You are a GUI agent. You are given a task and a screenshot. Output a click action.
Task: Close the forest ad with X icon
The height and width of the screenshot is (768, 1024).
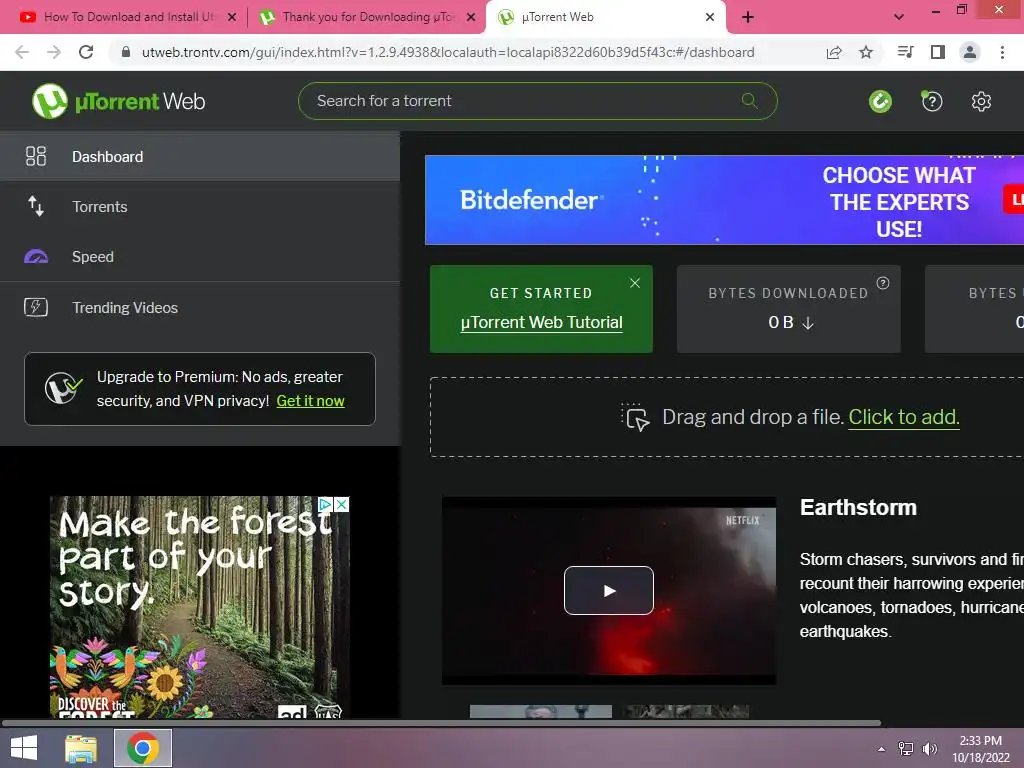pyautogui.click(x=342, y=504)
